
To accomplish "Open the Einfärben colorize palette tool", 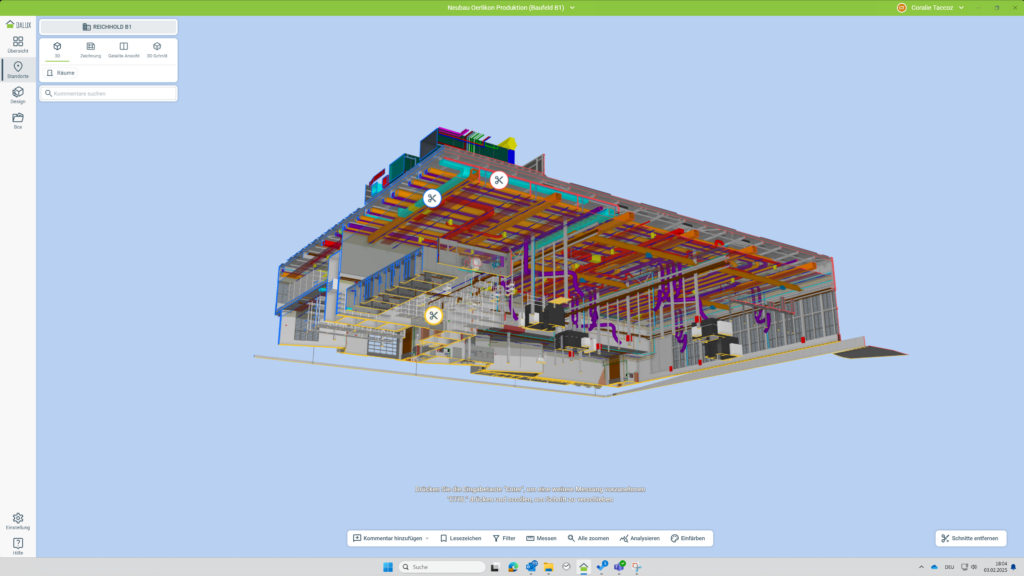I will (x=688, y=538).
